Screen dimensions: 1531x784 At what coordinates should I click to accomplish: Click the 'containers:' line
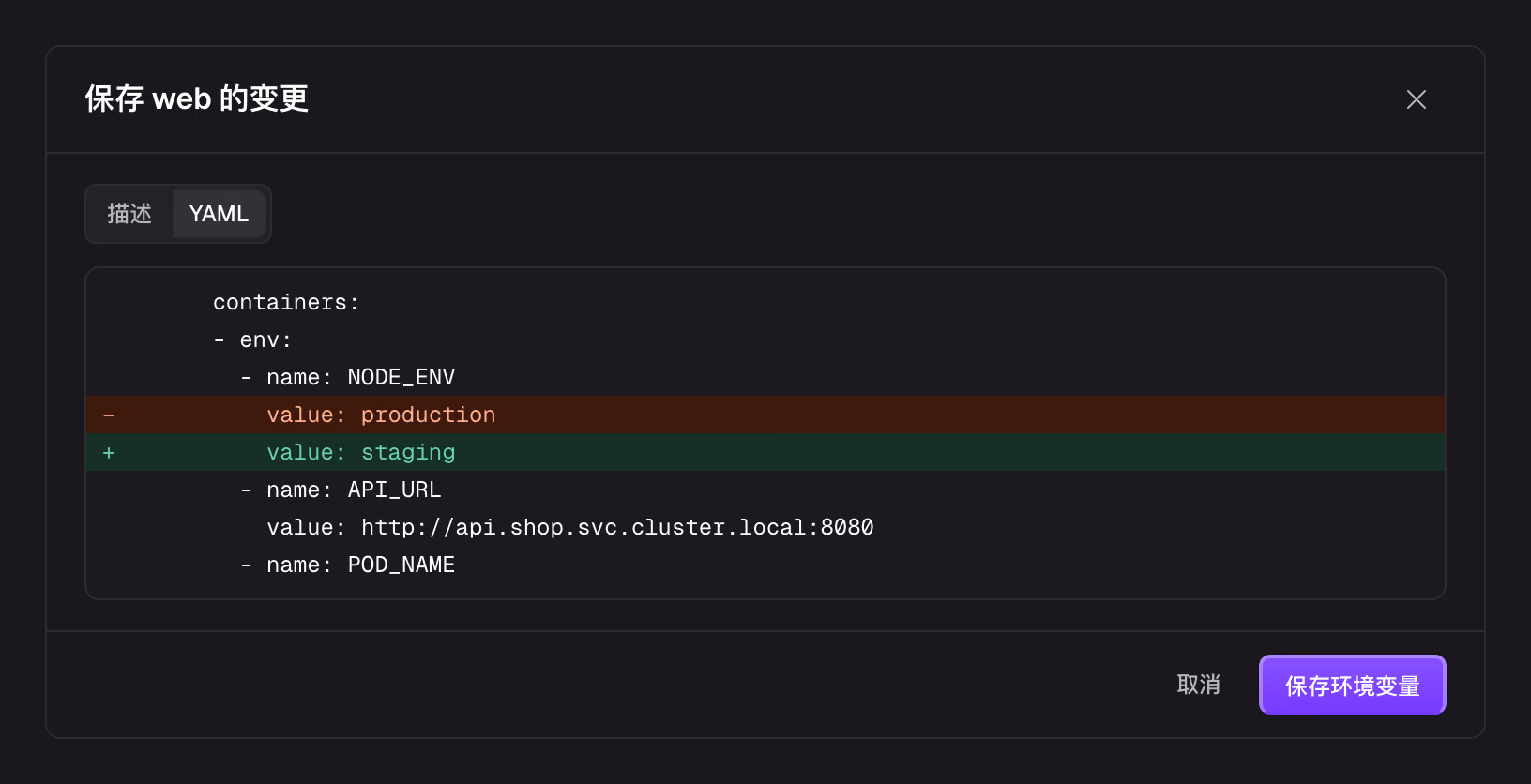click(x=765, y=302)
